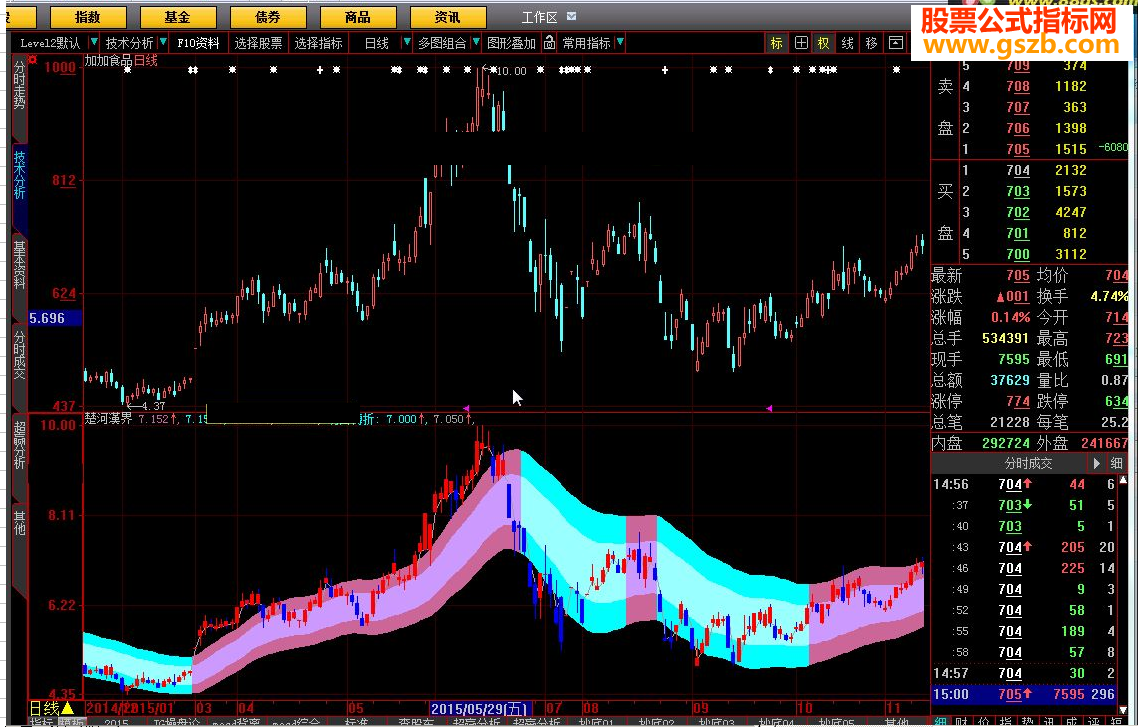
Task: Click the 技术分析 toolbar button
Action: (129, 43)
